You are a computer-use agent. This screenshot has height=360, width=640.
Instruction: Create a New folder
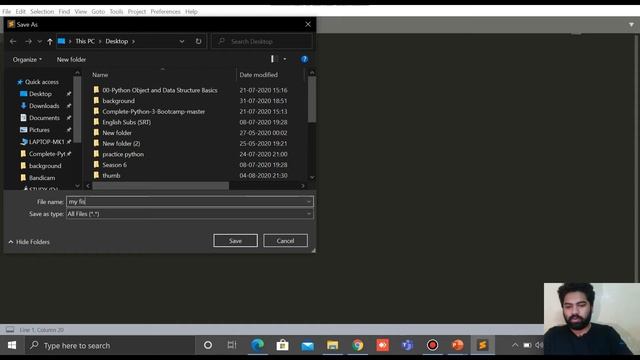(71, 60)
